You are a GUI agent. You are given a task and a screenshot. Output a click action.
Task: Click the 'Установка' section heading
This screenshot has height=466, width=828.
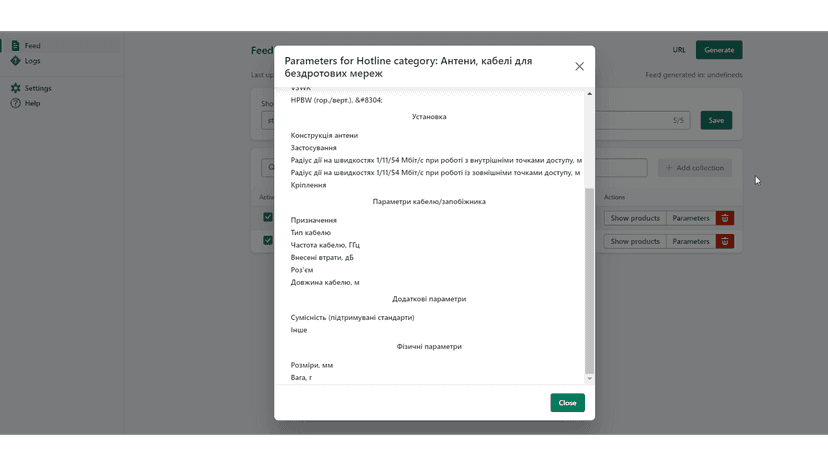[x=429, y=117]
